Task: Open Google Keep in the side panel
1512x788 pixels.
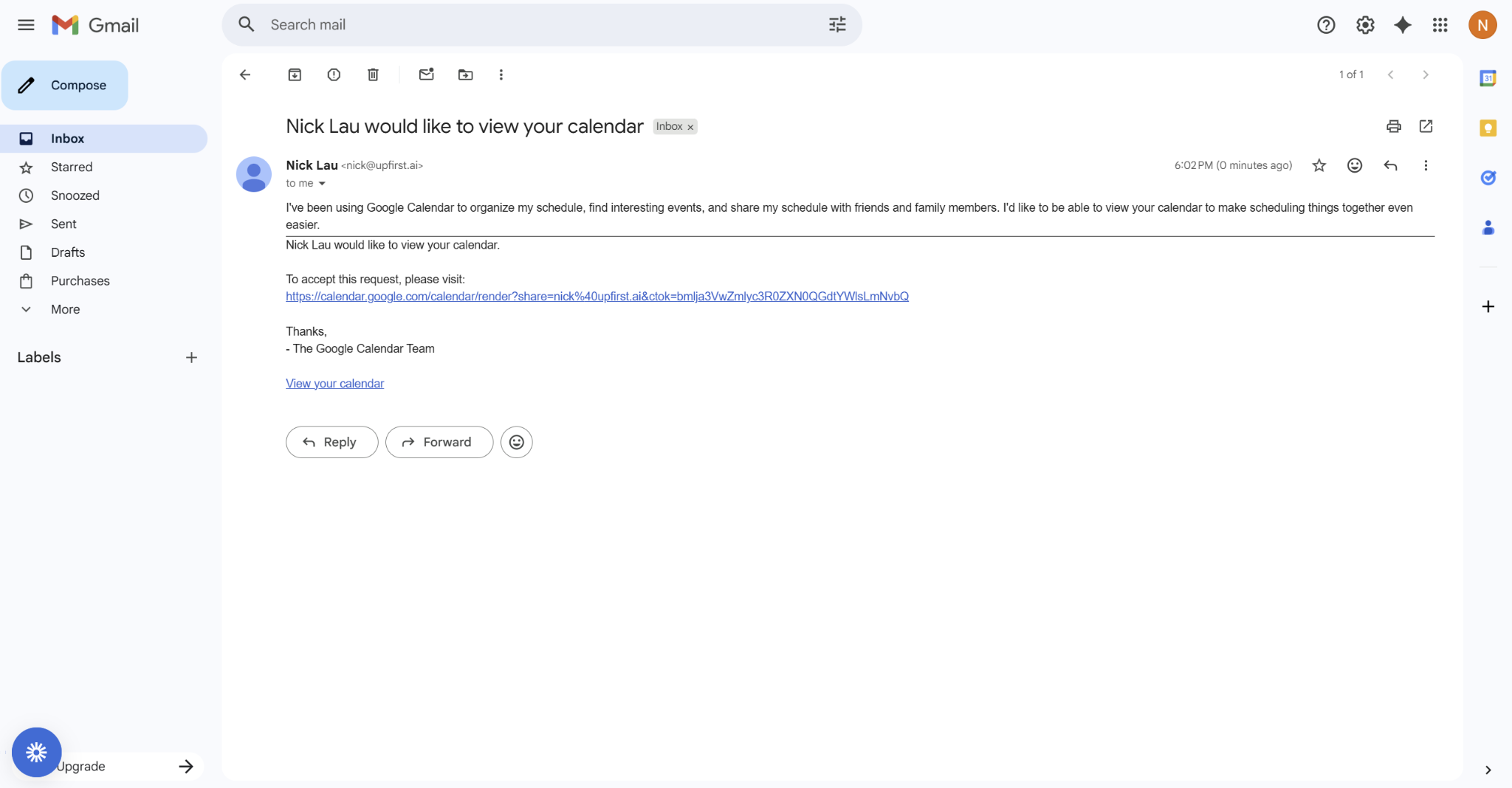Action: click(1488, 127)
